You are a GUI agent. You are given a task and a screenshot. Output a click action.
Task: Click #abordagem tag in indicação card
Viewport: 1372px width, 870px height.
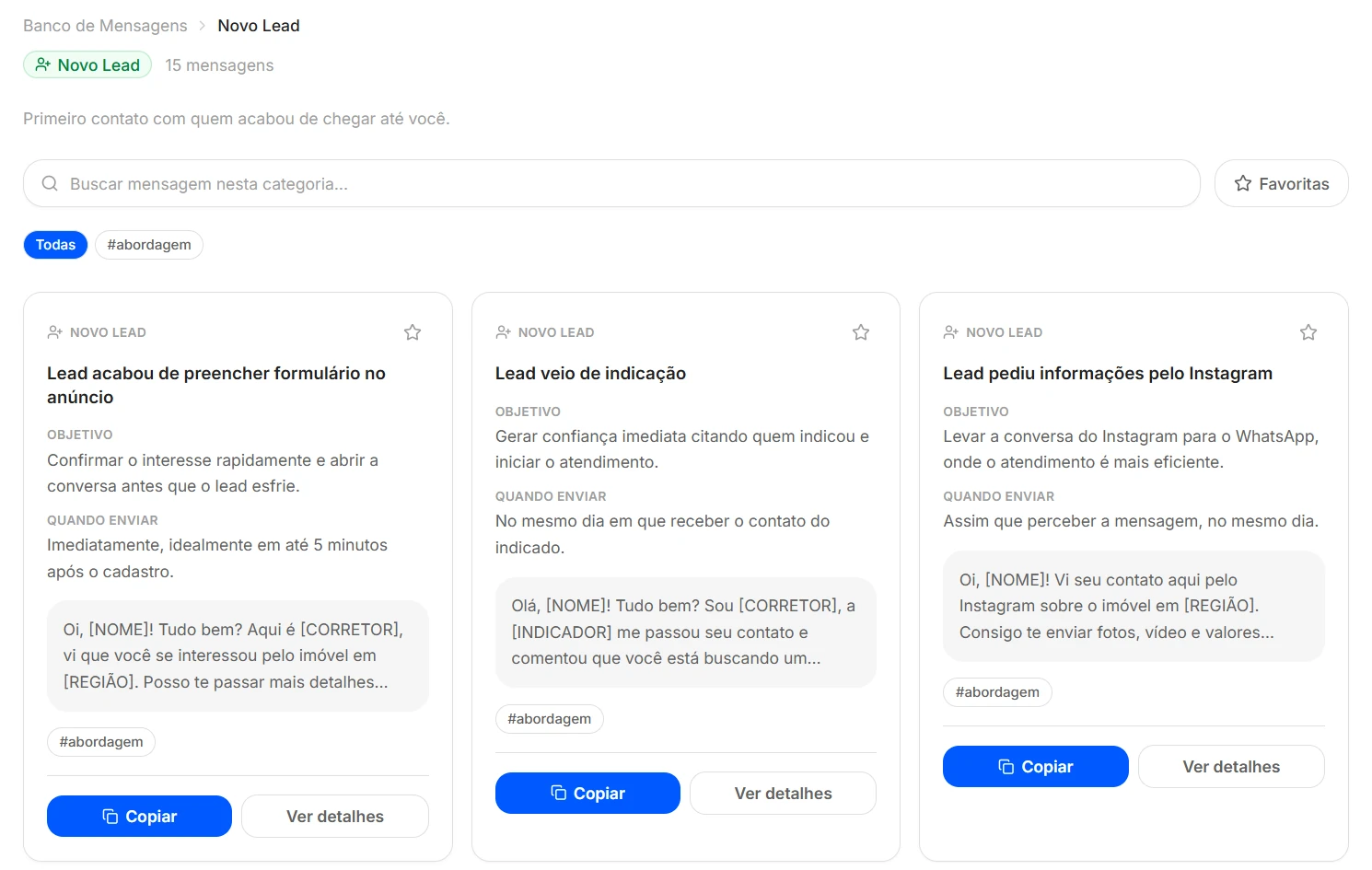550,719
